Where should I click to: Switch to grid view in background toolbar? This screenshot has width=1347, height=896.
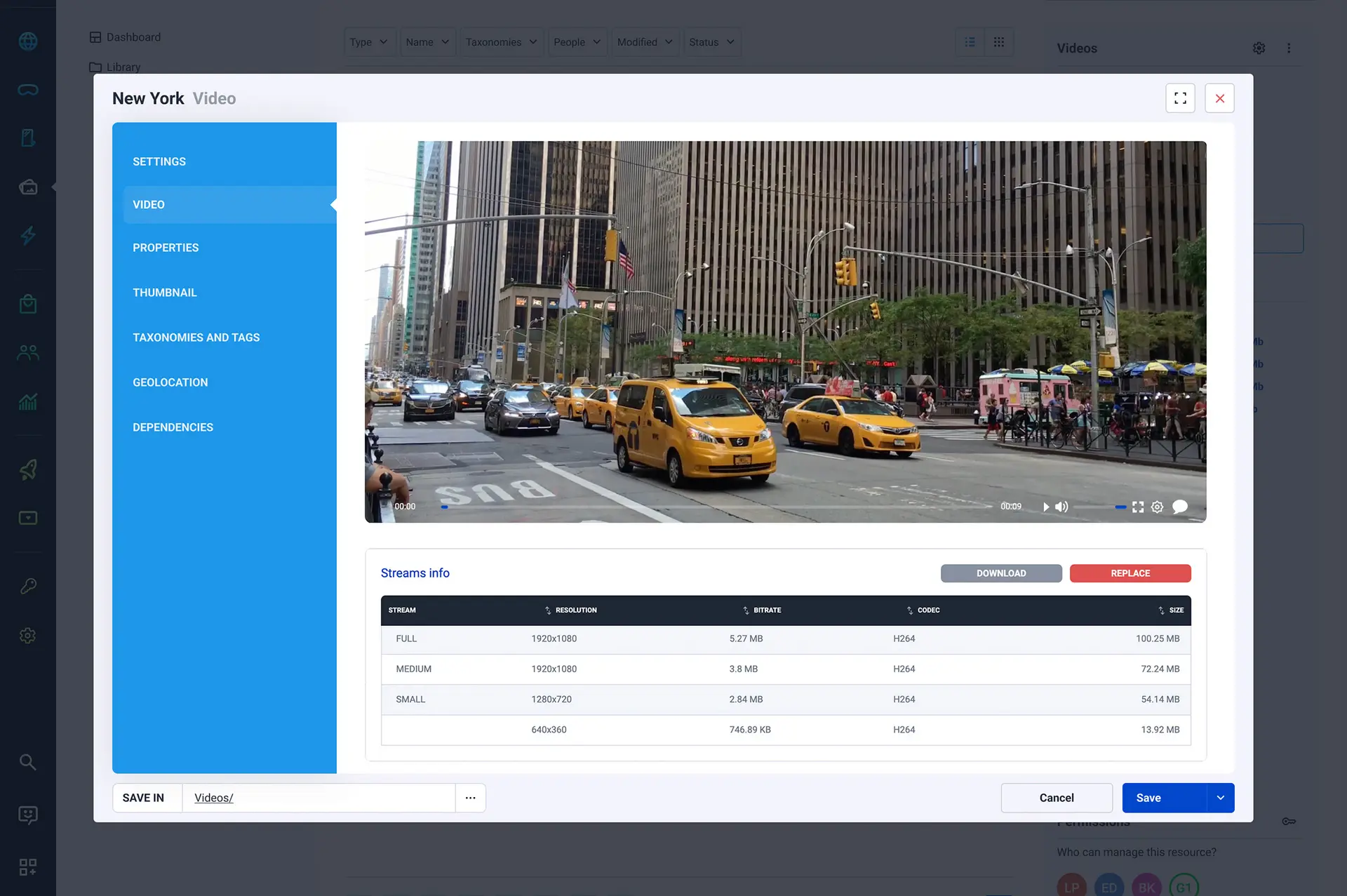[x=999, y=42]
